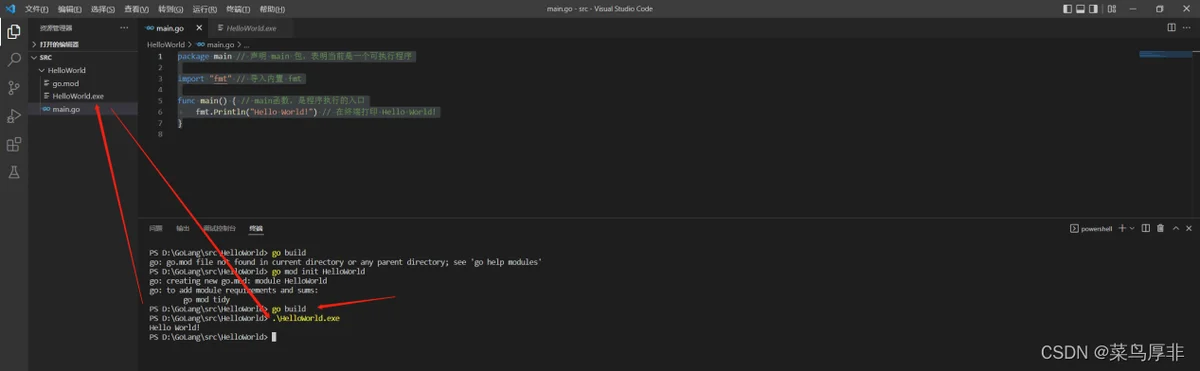This screenshot has width=1200, height=371.
Task: Open the 帮助 (Help) menu
Action: pyautogui.click(x=271, y=8)
